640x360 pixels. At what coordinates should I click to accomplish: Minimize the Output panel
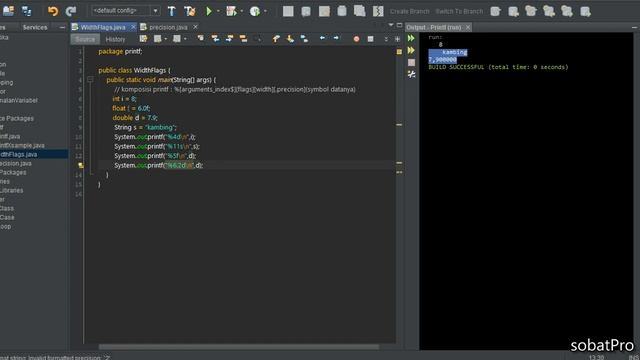coord(634,27)
